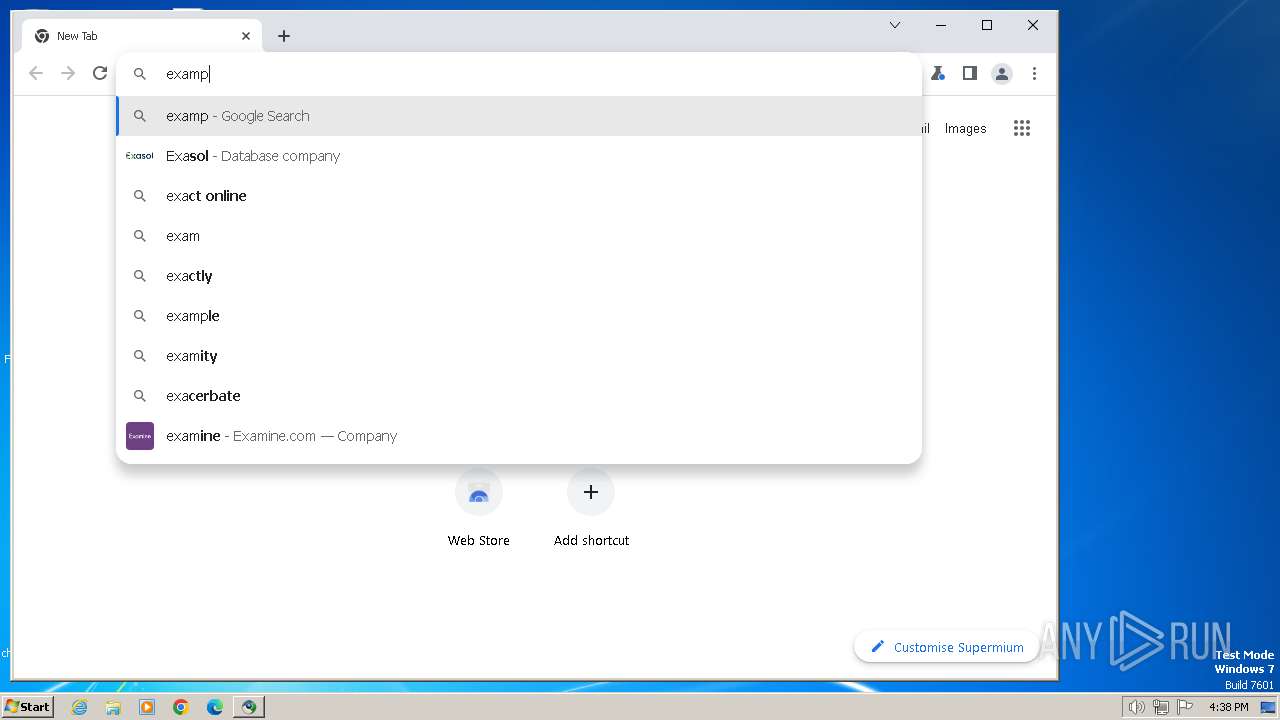Open the Images link
The image size is (1280, 720).
click(x=965, y=128)
